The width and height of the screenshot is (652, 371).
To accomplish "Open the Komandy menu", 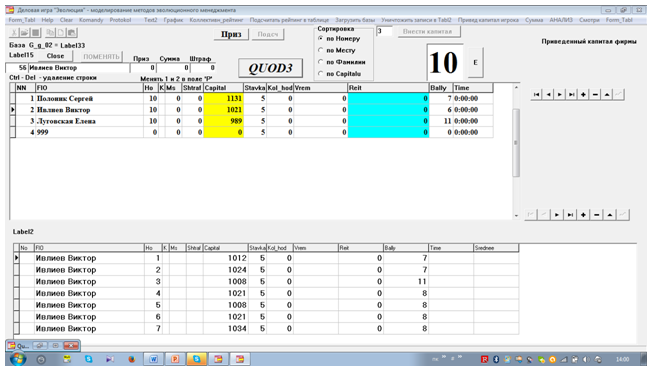I will click(91, 20).
